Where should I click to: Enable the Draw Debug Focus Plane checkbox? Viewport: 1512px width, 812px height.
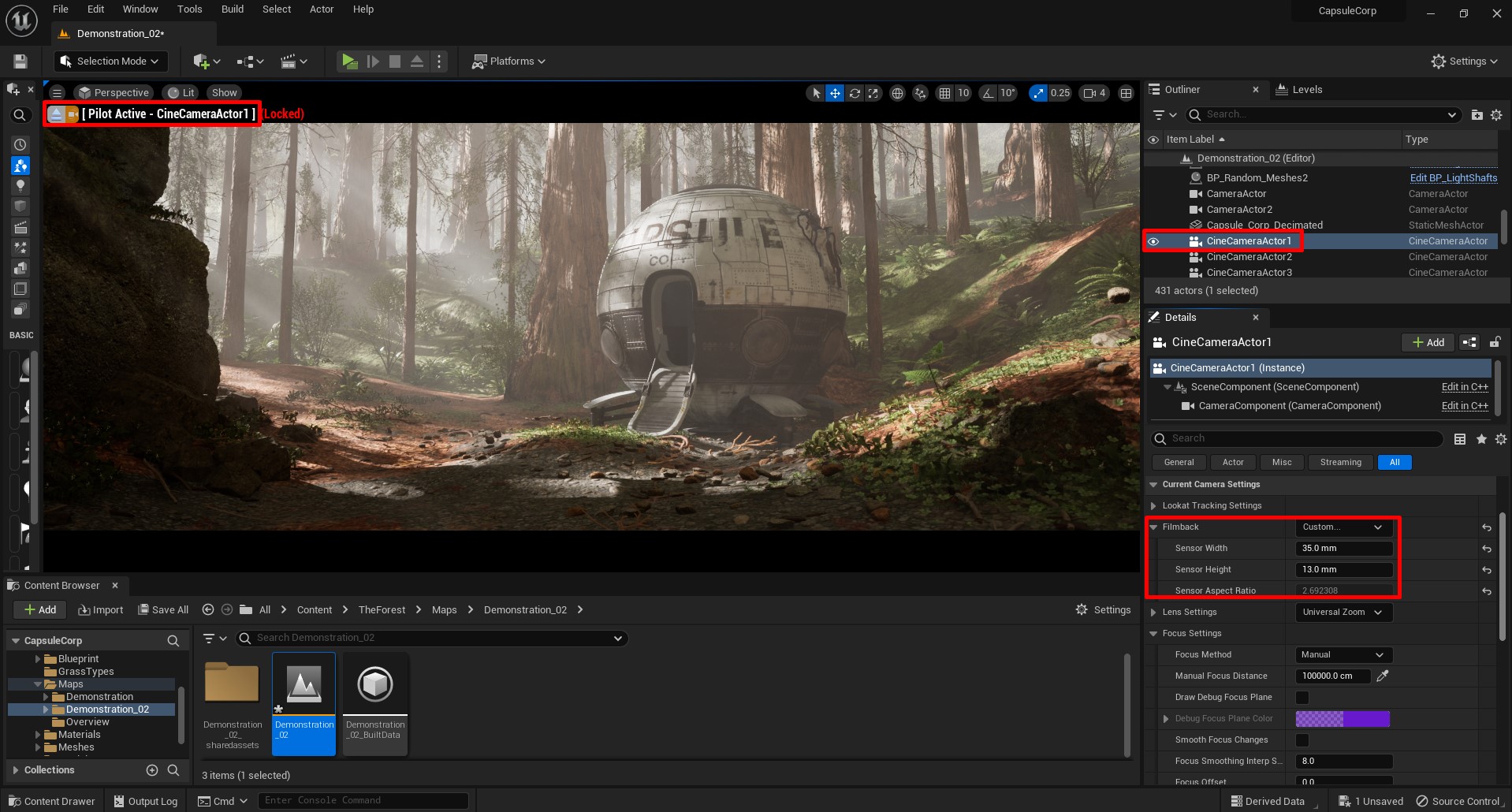coord(1302,698)
